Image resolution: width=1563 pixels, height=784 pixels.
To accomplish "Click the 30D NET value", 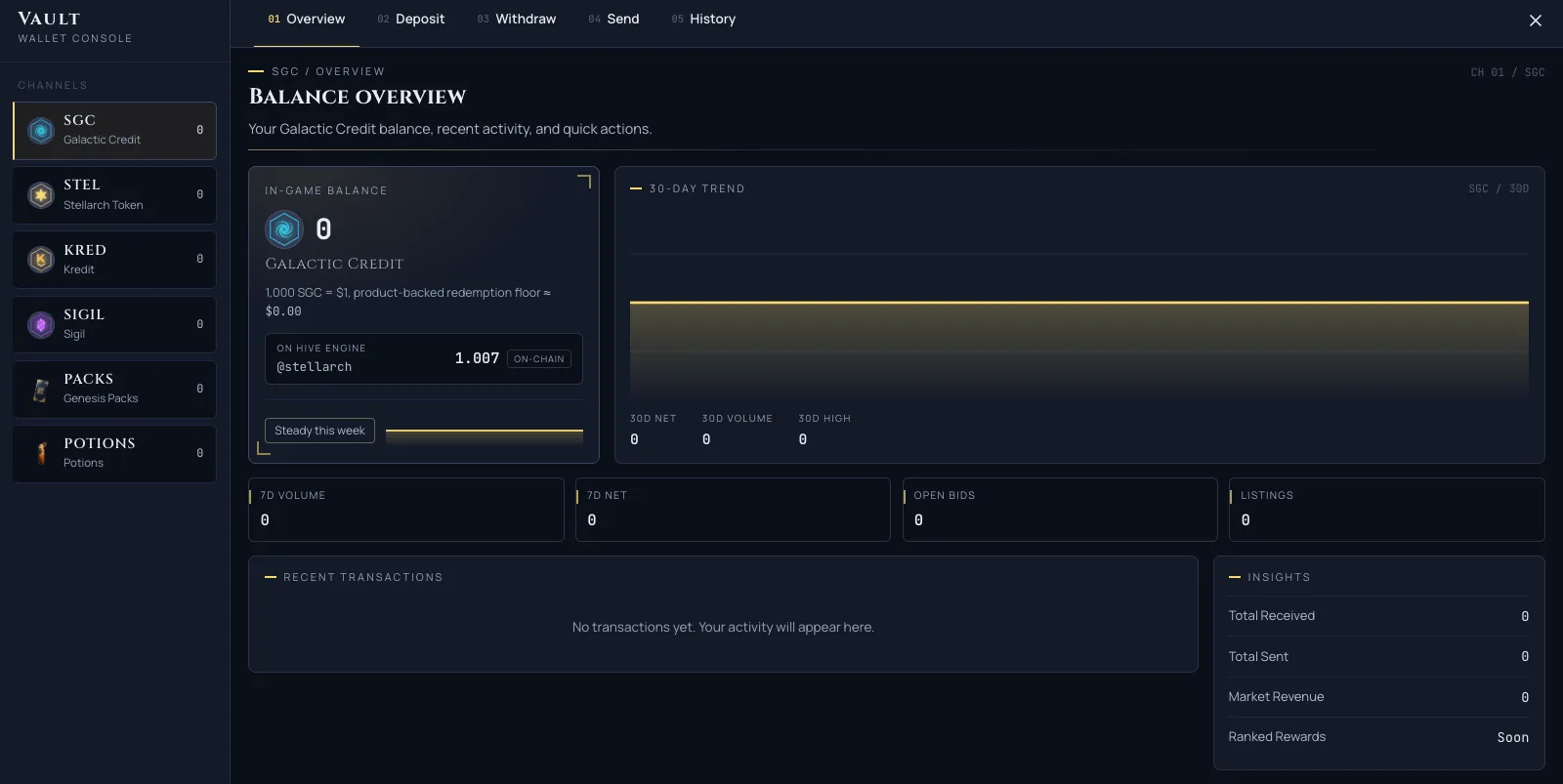I will [x=635, y=439].
